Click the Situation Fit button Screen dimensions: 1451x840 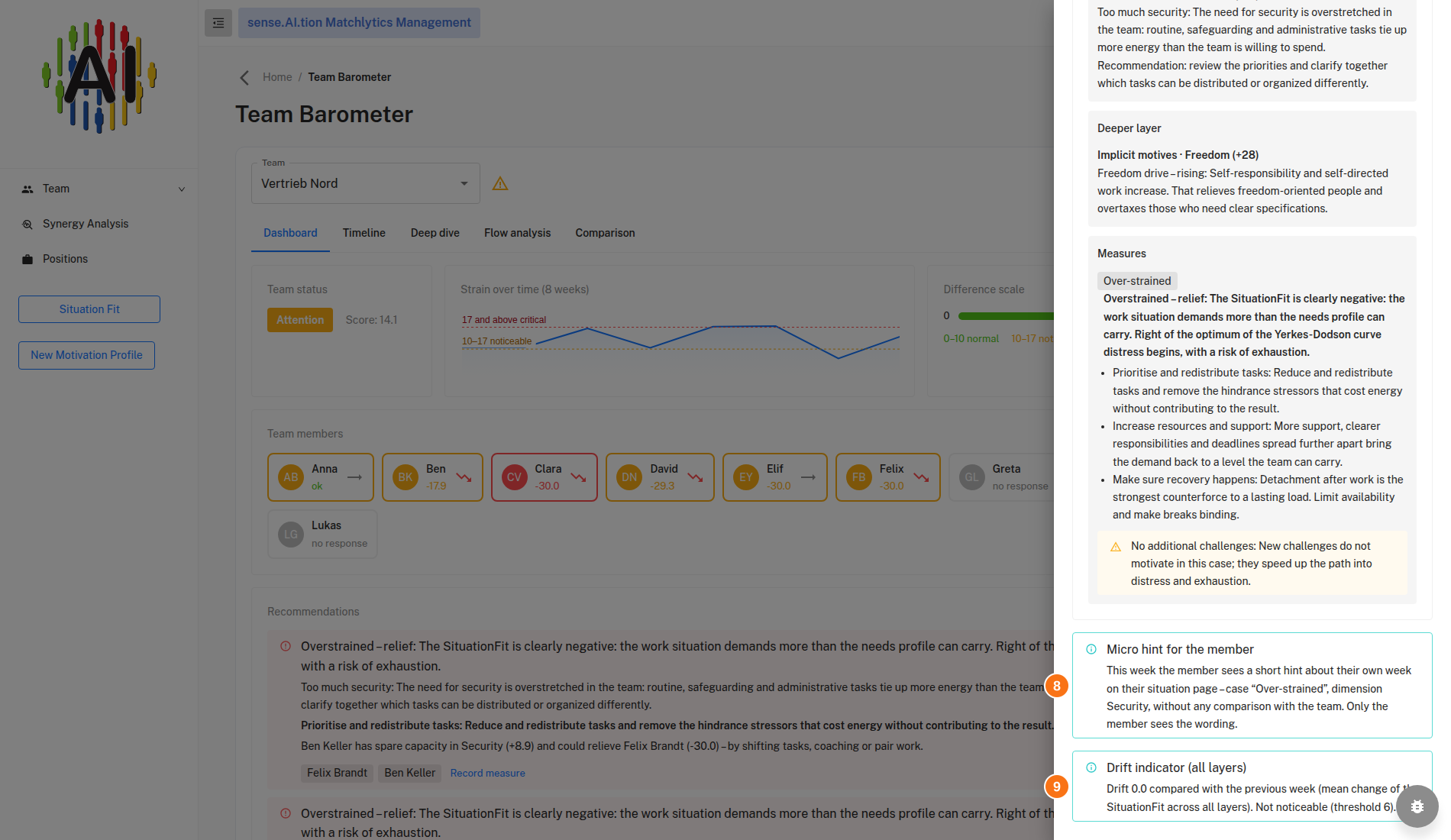pos(89,309)
